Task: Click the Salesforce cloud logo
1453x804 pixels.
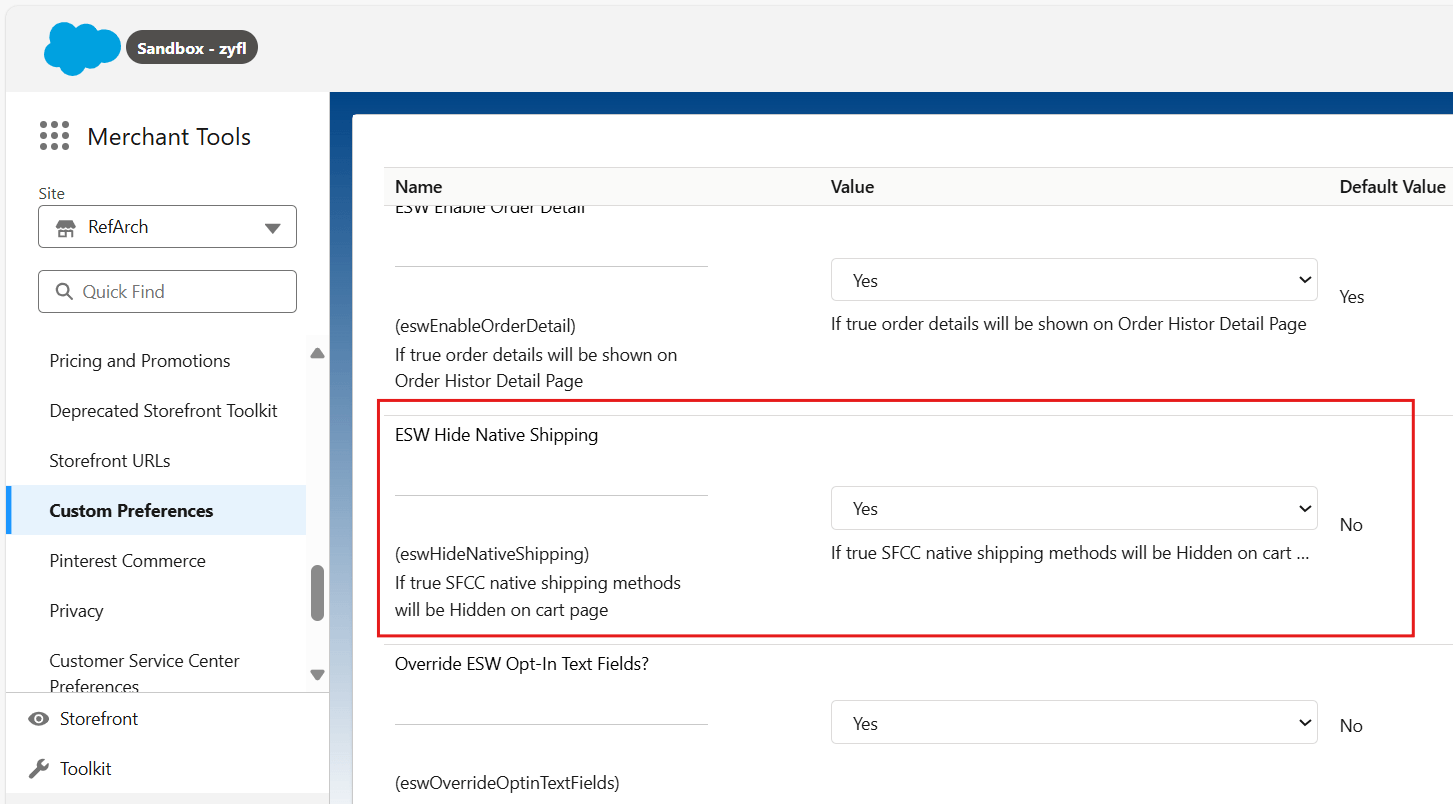Action: point(82,48)
